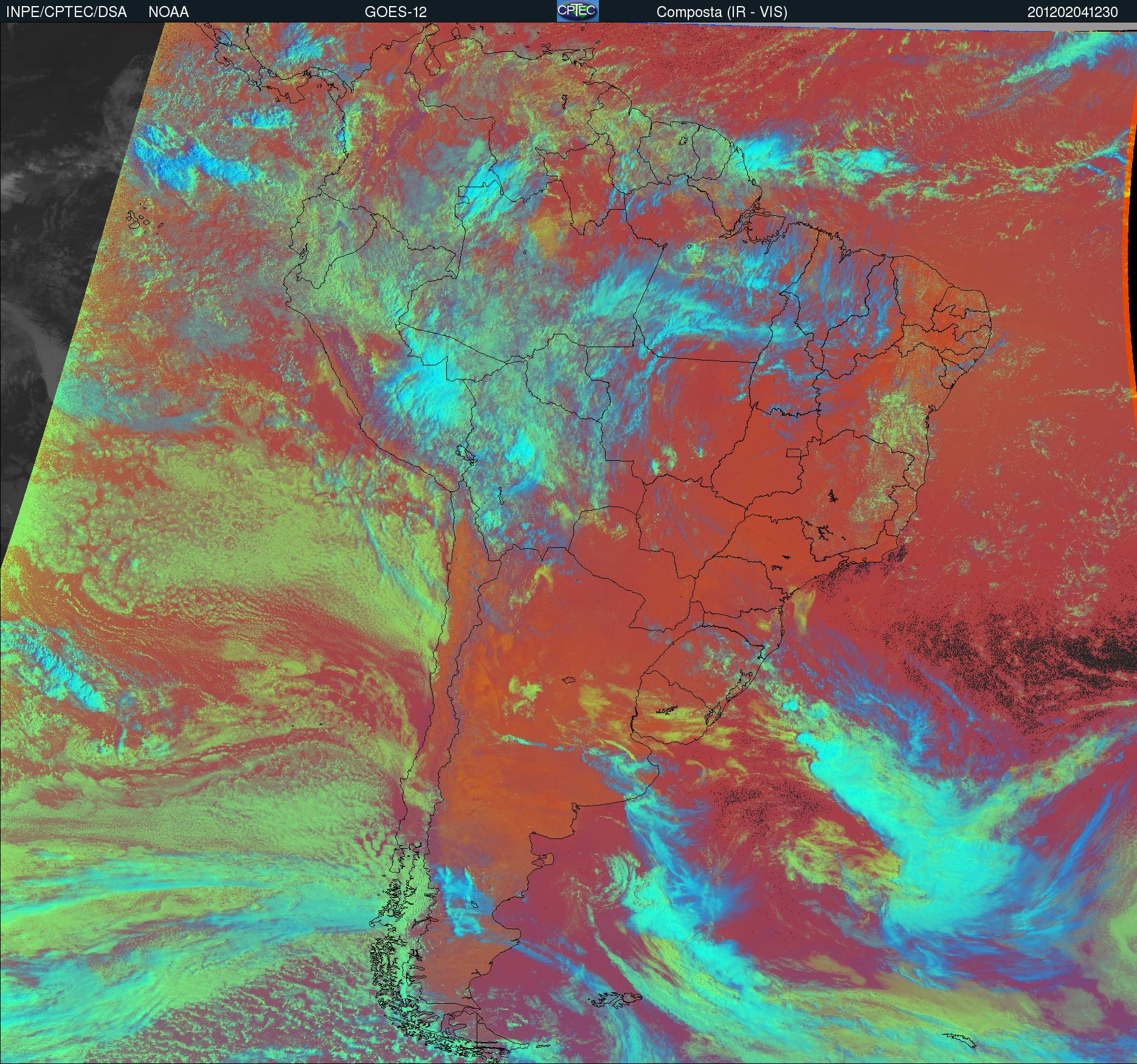Click the 201202041230 timestamp
1137x1064 pixels.
pyautogui.click(x=1073, y=12)
